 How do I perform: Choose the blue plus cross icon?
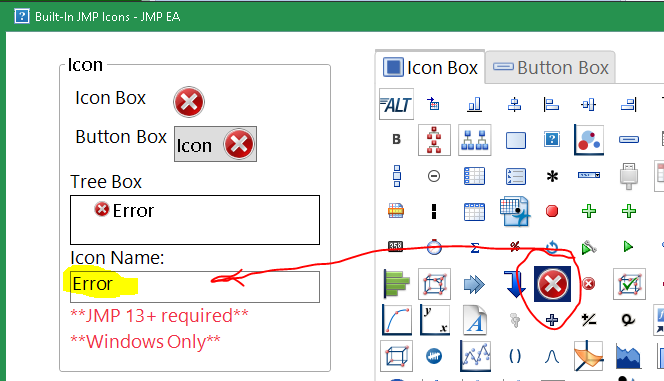552,320
